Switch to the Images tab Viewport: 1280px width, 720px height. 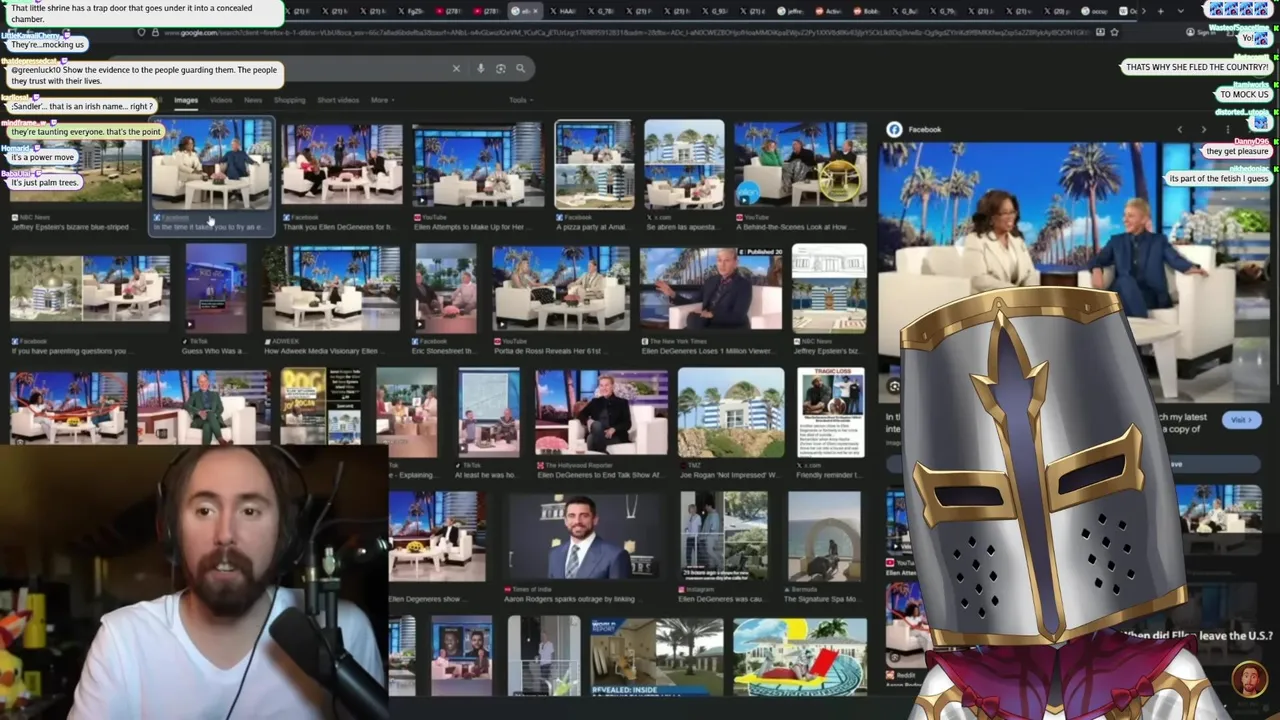(x=186, y=100)
